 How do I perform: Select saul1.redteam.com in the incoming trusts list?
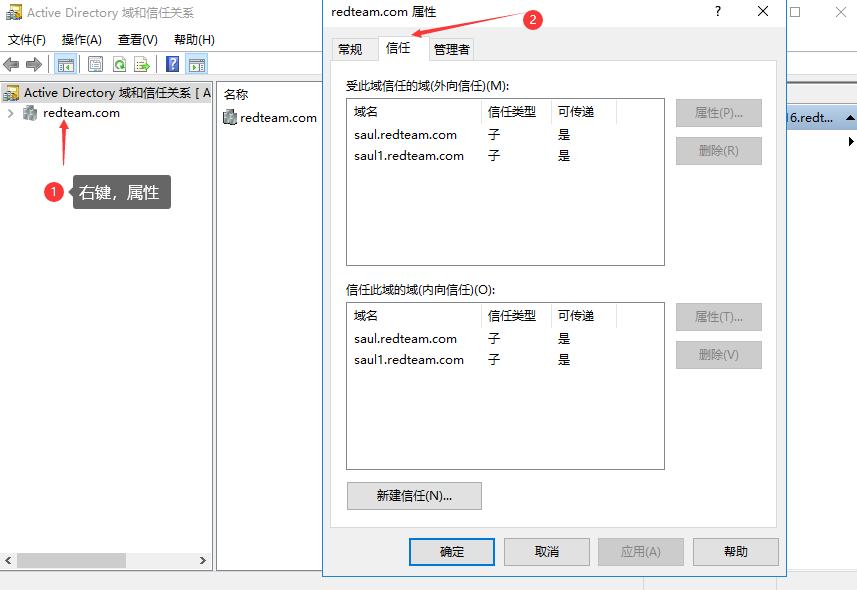point(409,360)
